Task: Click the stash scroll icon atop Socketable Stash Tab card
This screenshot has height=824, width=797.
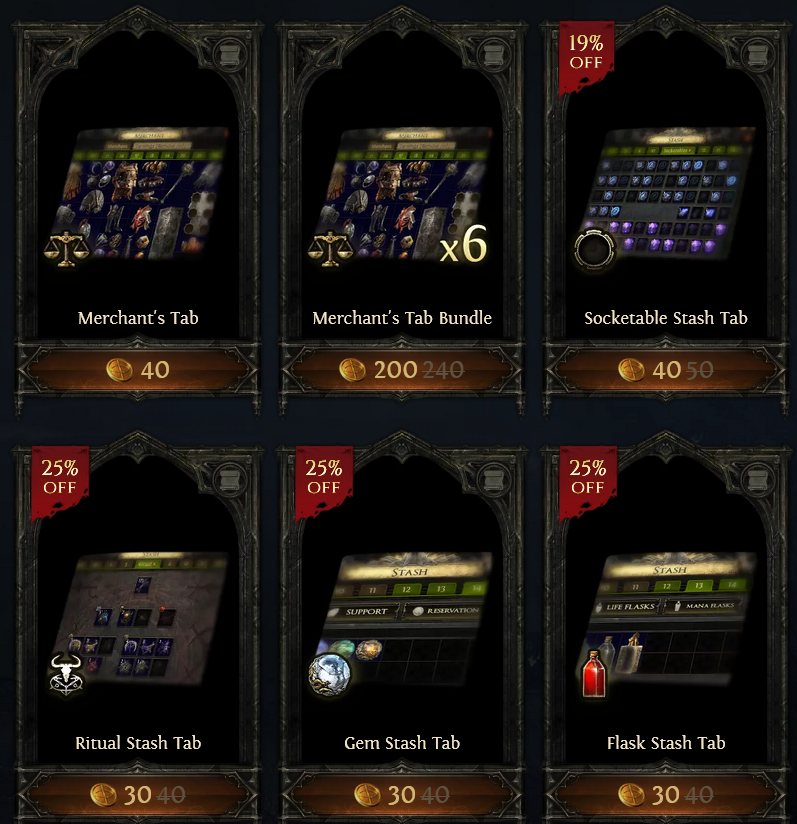Action: point(758,54)
